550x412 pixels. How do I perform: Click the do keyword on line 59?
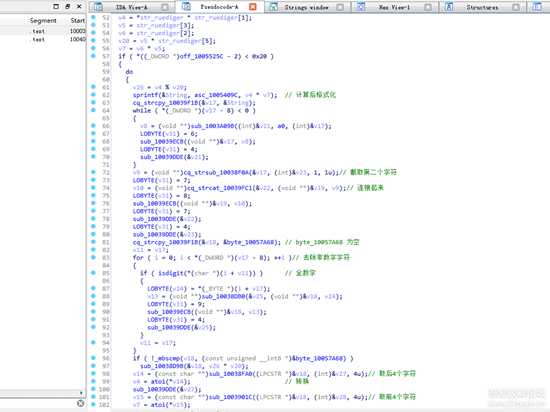point(129,72)
